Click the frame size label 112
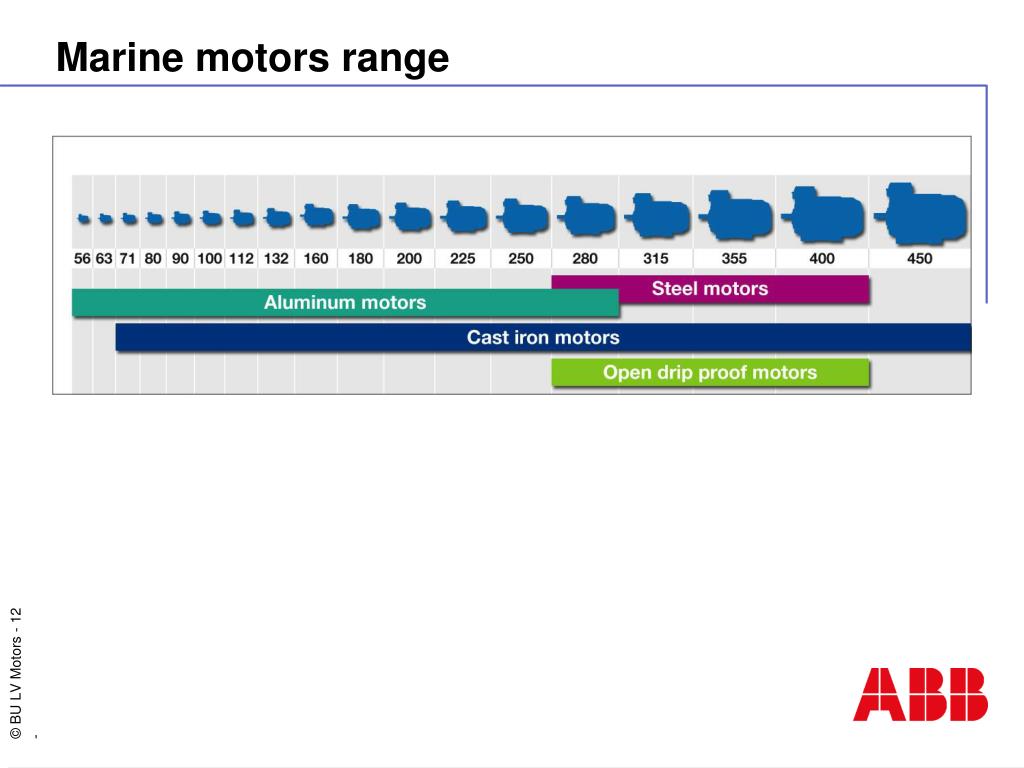 tap(241, 259)
